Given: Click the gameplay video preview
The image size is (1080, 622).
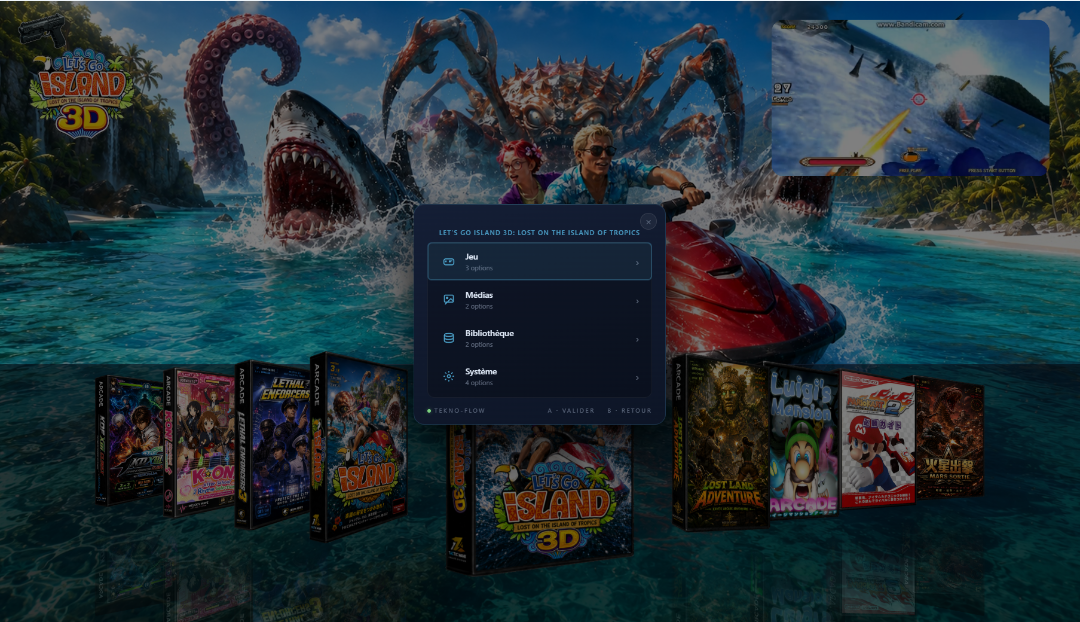Looking at the screenshot, I should coord(910,97).
